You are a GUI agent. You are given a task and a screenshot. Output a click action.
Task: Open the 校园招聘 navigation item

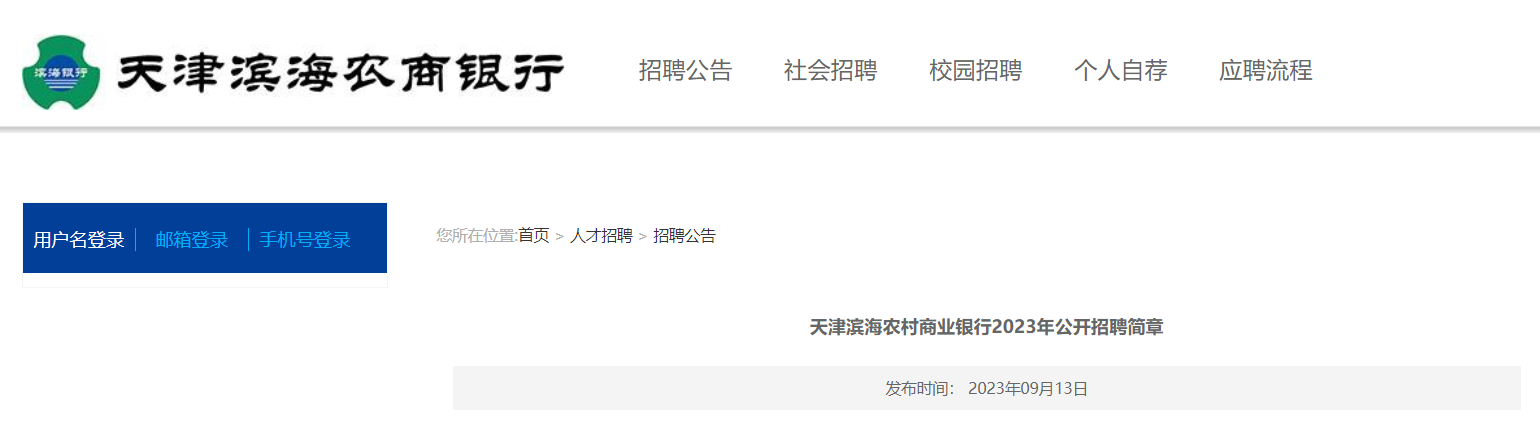point(975,71)
